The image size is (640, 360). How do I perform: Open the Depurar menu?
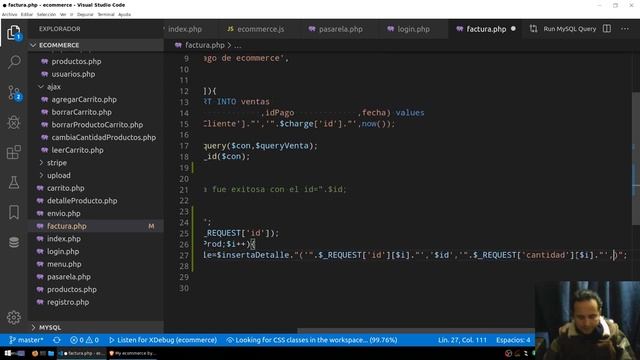tap(85, 14)
